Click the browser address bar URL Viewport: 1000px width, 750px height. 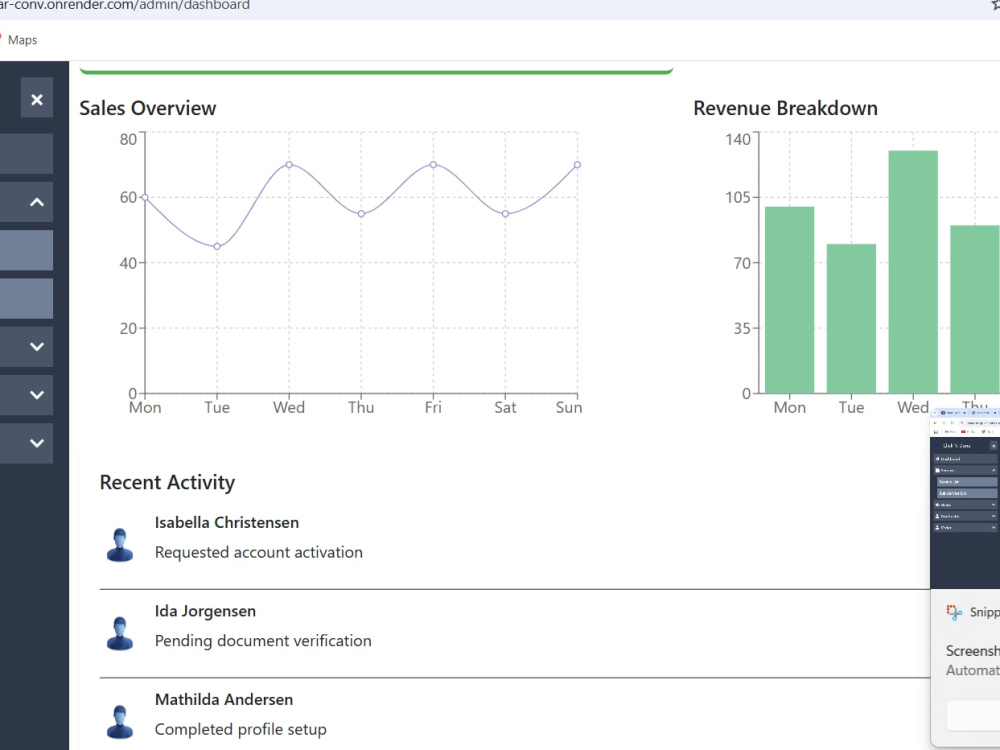[124, 5]
